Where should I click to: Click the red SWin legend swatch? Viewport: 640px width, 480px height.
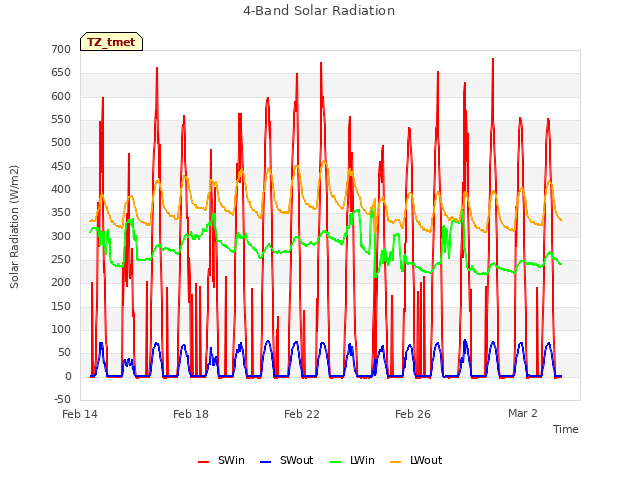click(203, 462)
